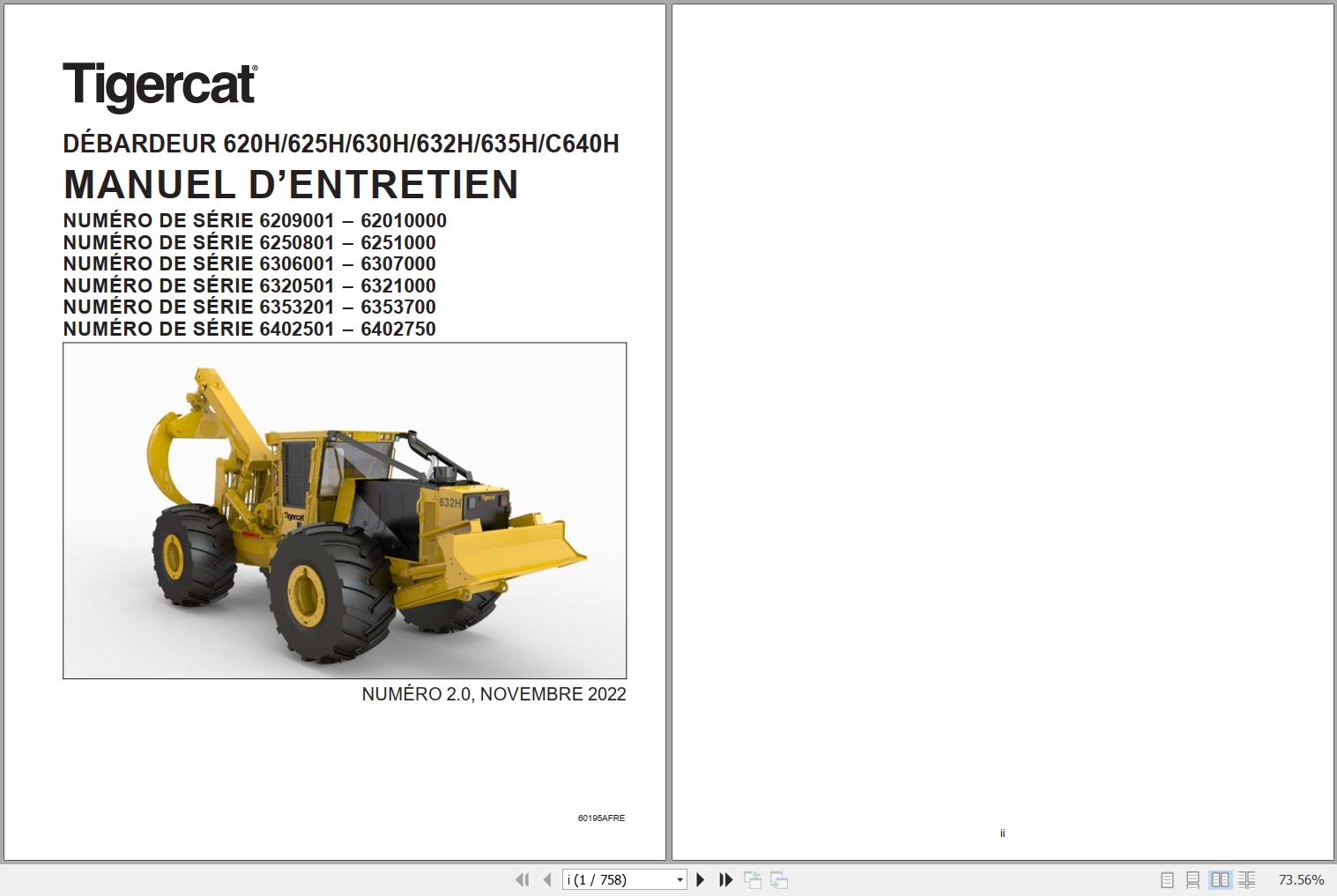
Task: Expand the page selection combo box list
Action: [x=680, y=879]
